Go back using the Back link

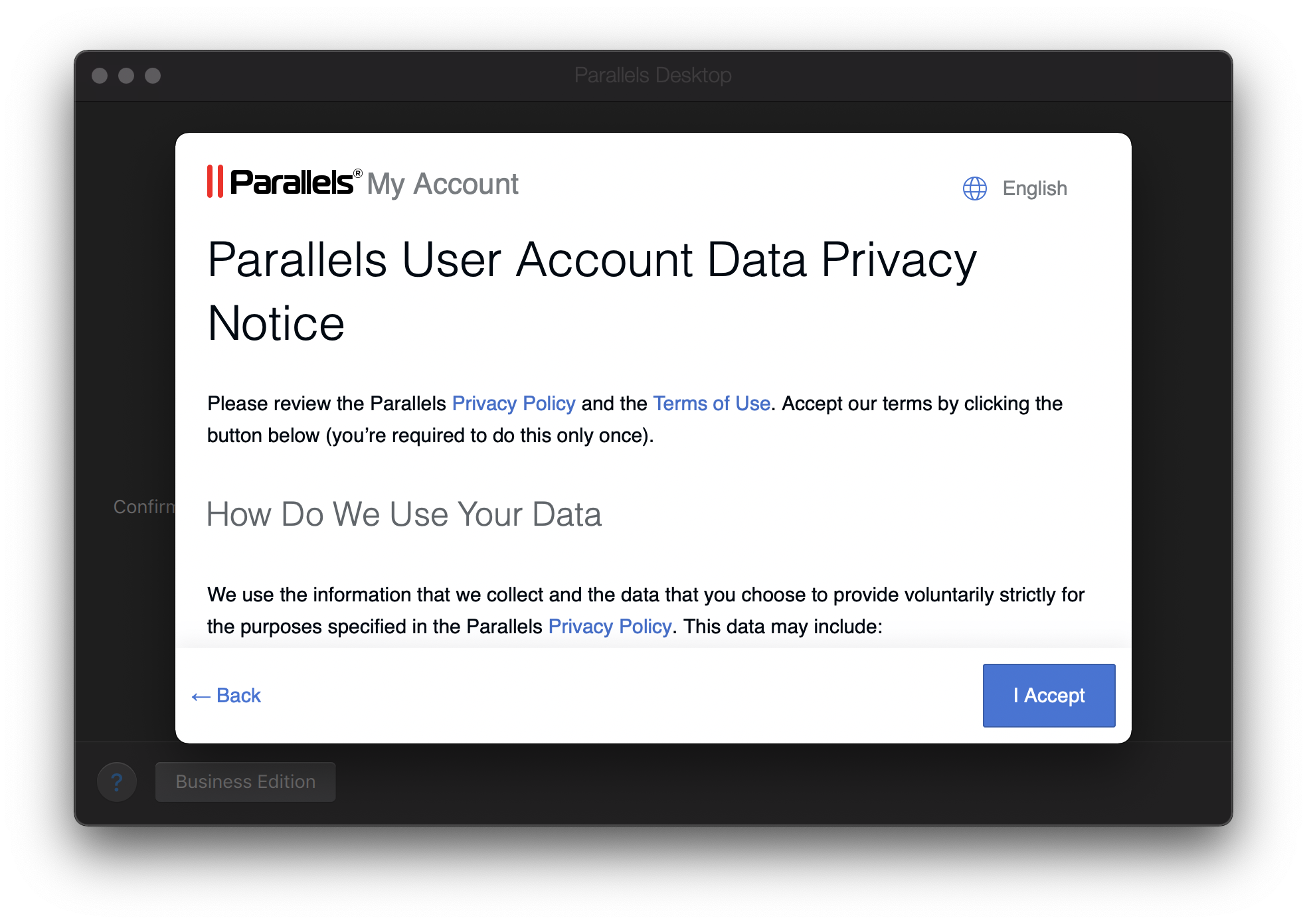click(226, 696)
